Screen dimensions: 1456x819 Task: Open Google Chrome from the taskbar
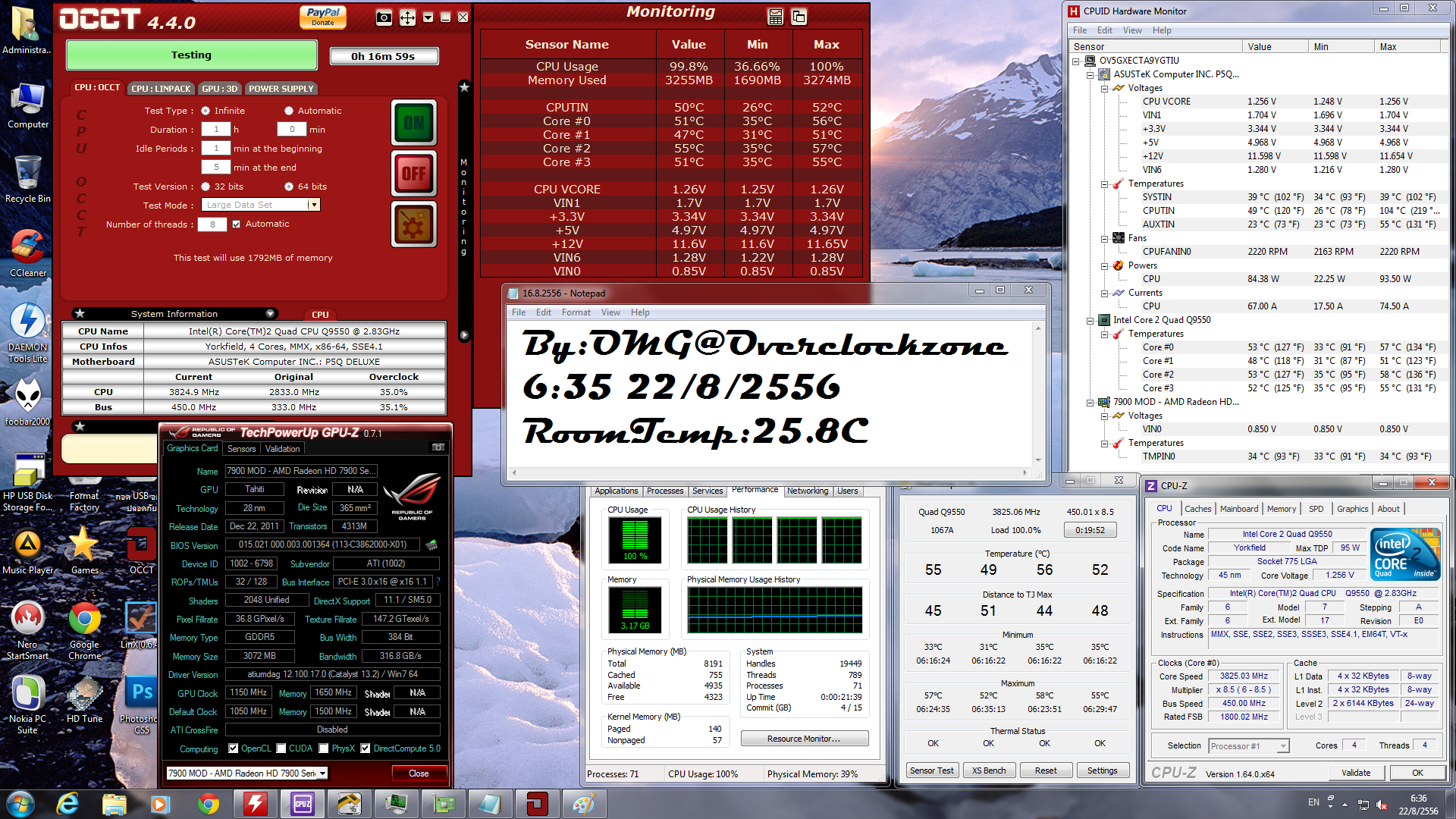[209, 803]
